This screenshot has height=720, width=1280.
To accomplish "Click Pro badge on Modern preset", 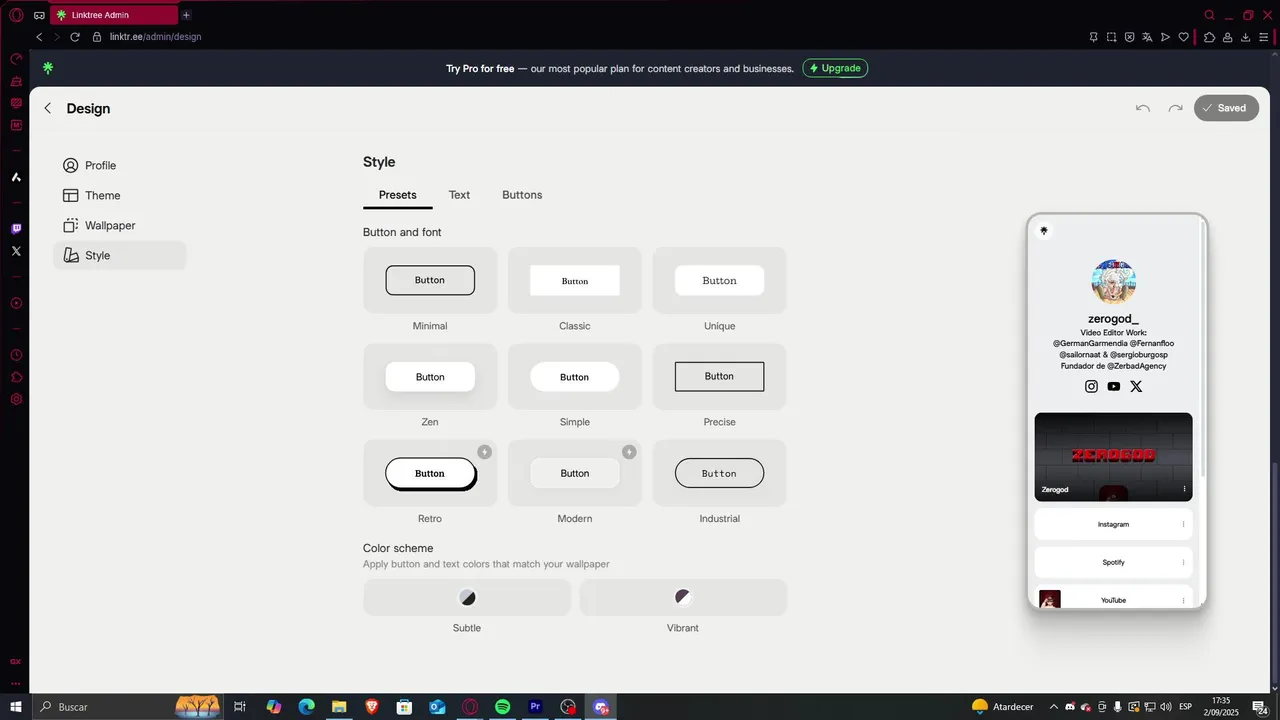I will 629,452.
